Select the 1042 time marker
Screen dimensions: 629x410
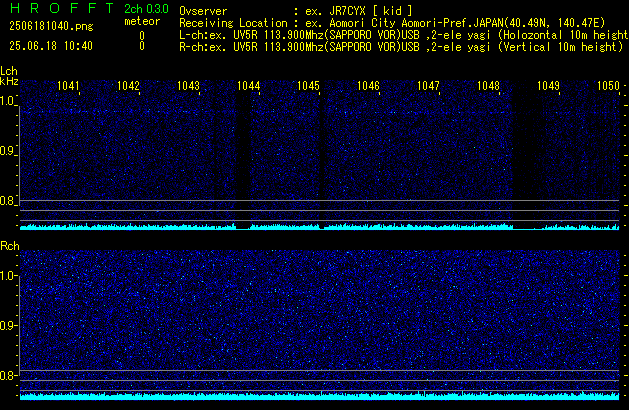pos(128,86)
